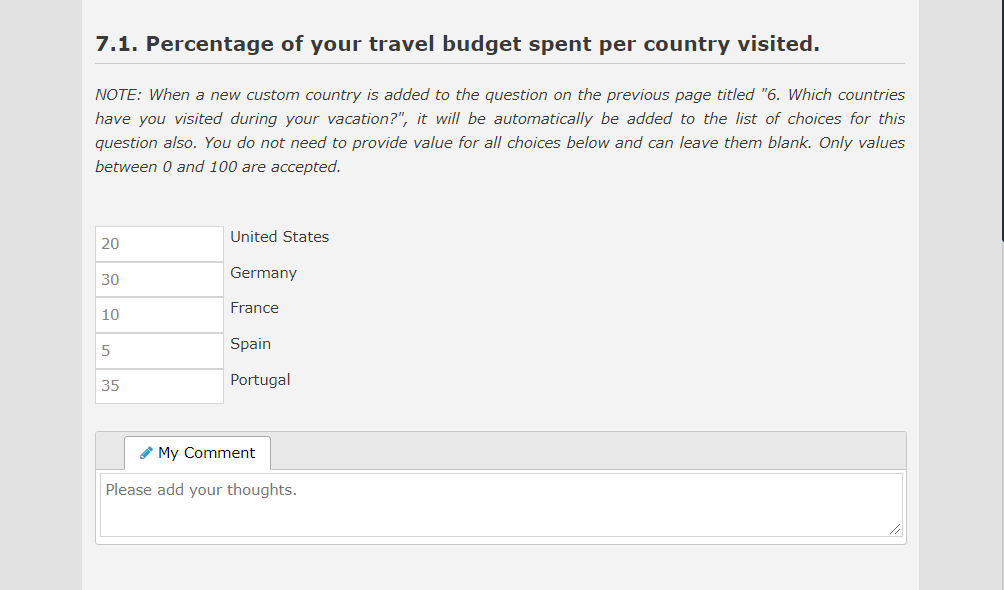Focus the United States percentage field
This screenshot has width=1004, height=590.
pos(159,244)
